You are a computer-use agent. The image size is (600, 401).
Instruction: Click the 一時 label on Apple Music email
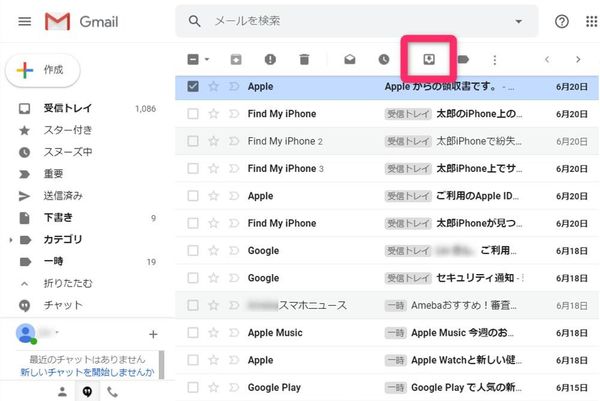tap(395, 333)
